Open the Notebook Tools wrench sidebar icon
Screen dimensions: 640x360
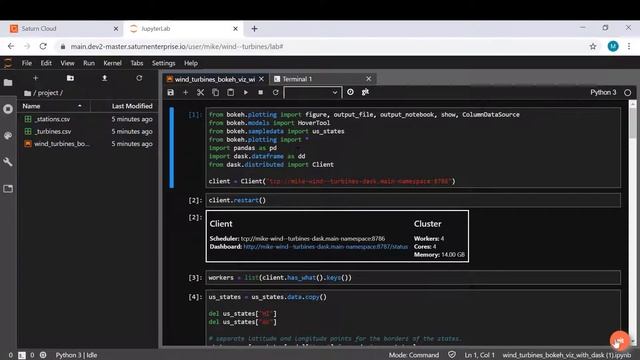click(8, 162)
